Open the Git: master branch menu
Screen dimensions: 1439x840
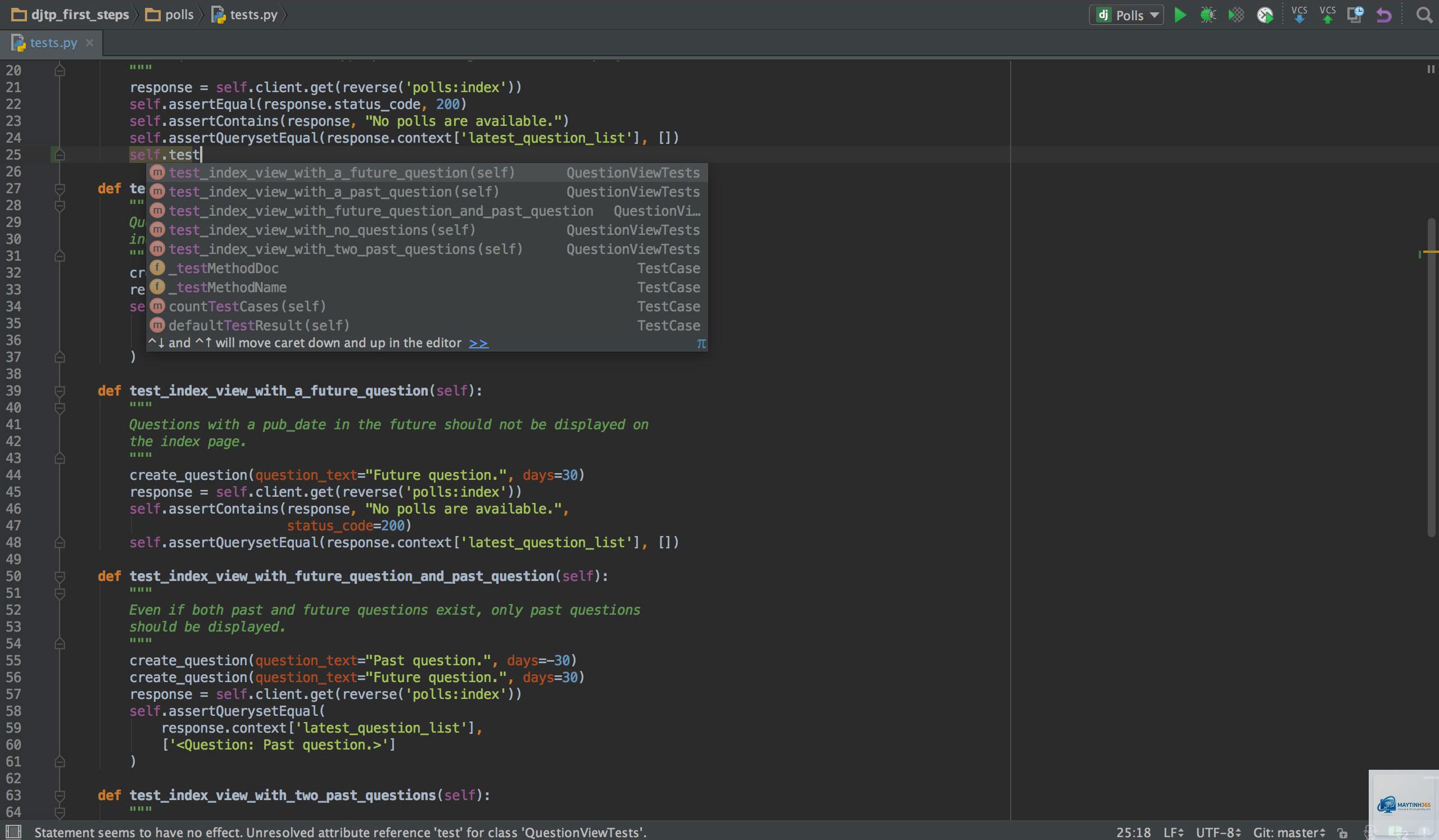[1289, 833]
